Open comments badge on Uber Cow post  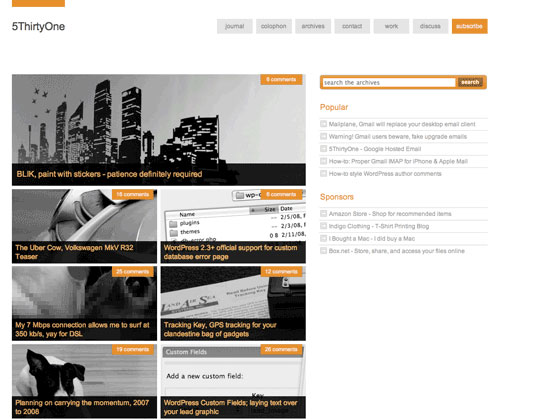coord(133,195)
